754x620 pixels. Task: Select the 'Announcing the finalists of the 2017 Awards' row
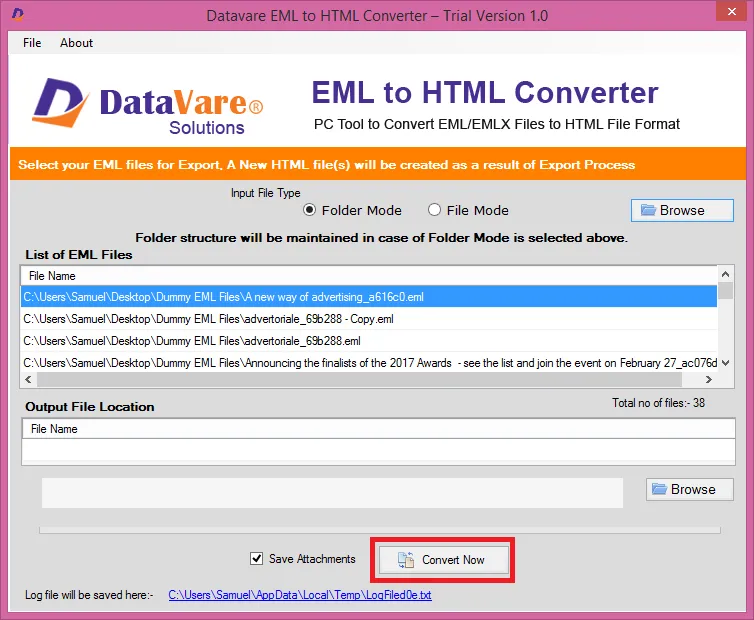[x=369, y=363]
